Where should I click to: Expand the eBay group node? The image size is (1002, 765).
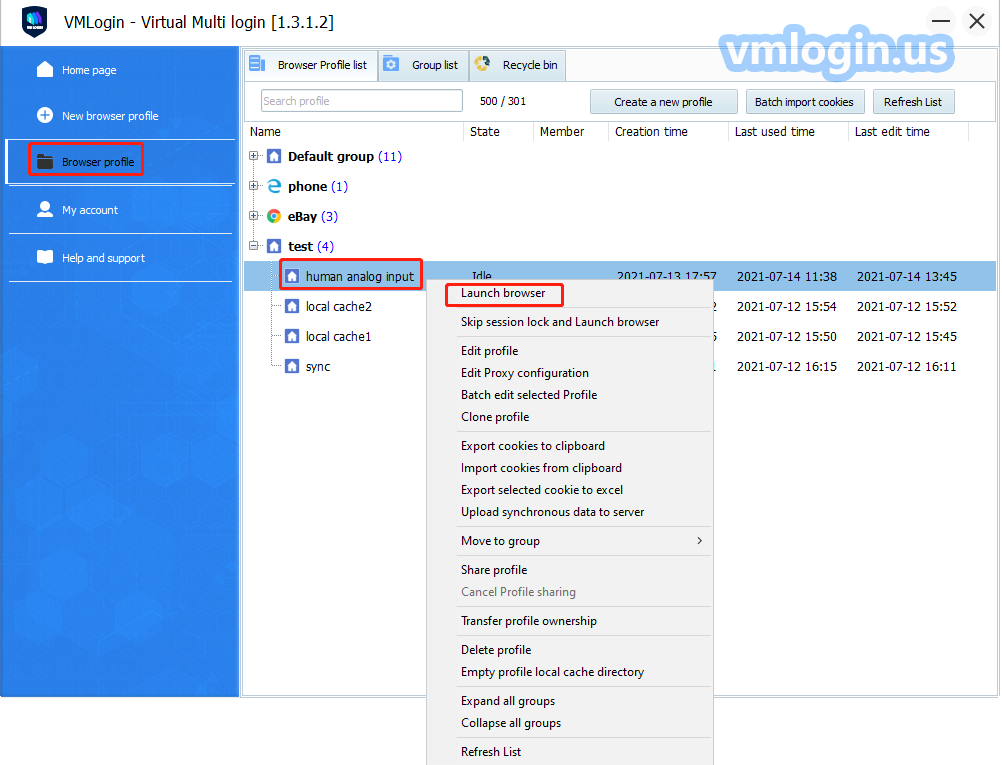(255, 216)
